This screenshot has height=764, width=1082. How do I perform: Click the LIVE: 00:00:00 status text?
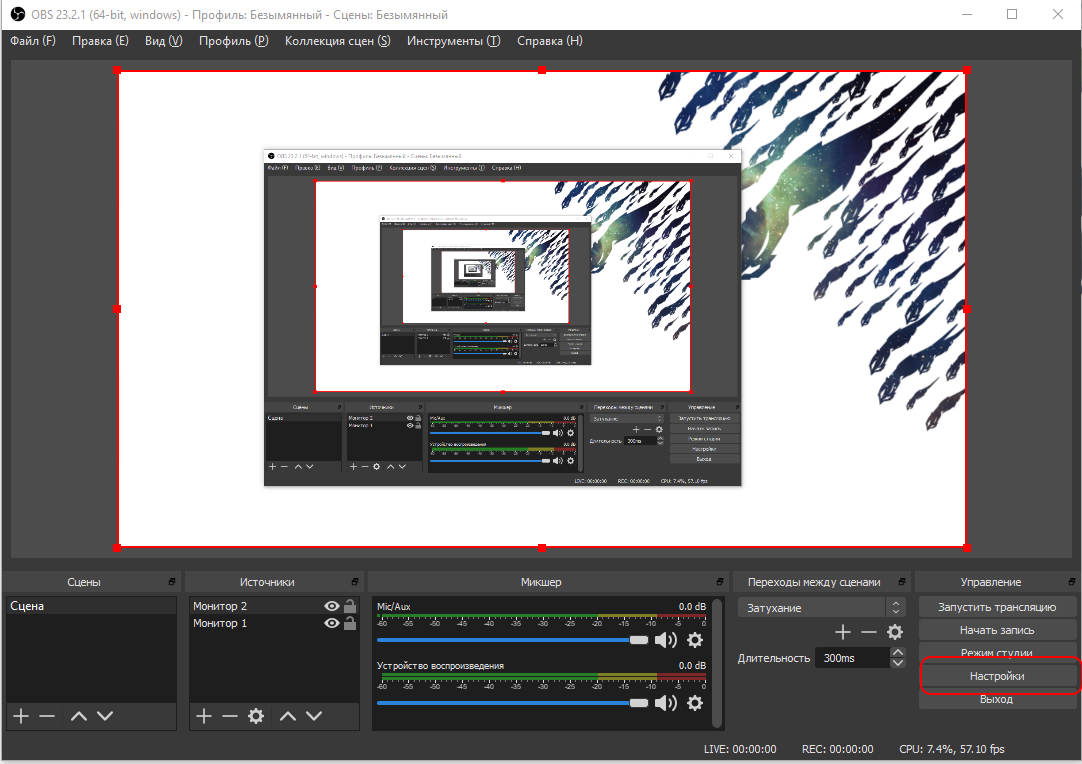(740, 749)
